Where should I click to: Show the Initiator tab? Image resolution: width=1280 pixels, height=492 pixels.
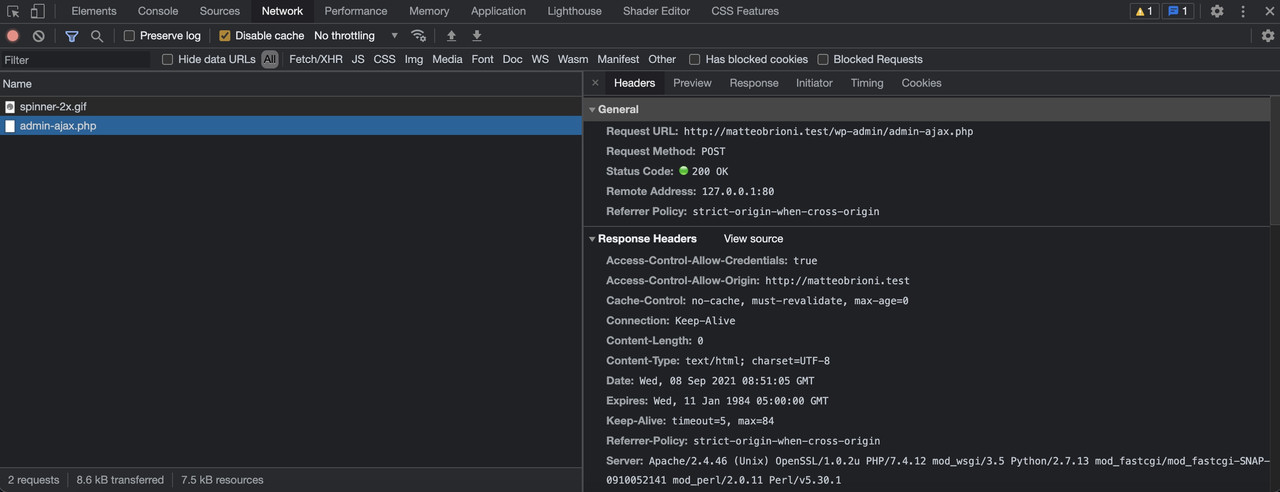(814, 83)
